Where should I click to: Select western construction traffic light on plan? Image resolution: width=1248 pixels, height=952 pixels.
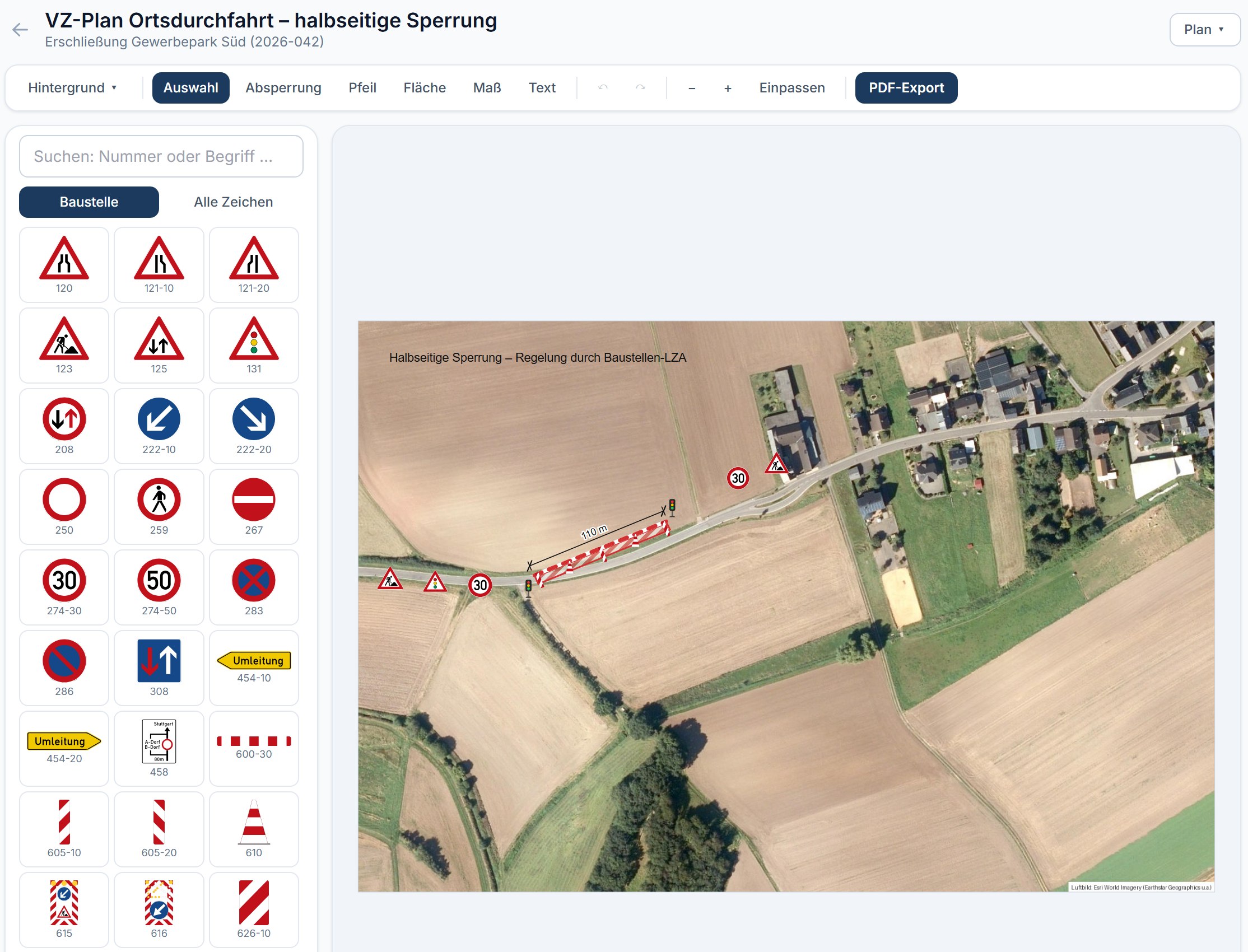coord(528,588)
